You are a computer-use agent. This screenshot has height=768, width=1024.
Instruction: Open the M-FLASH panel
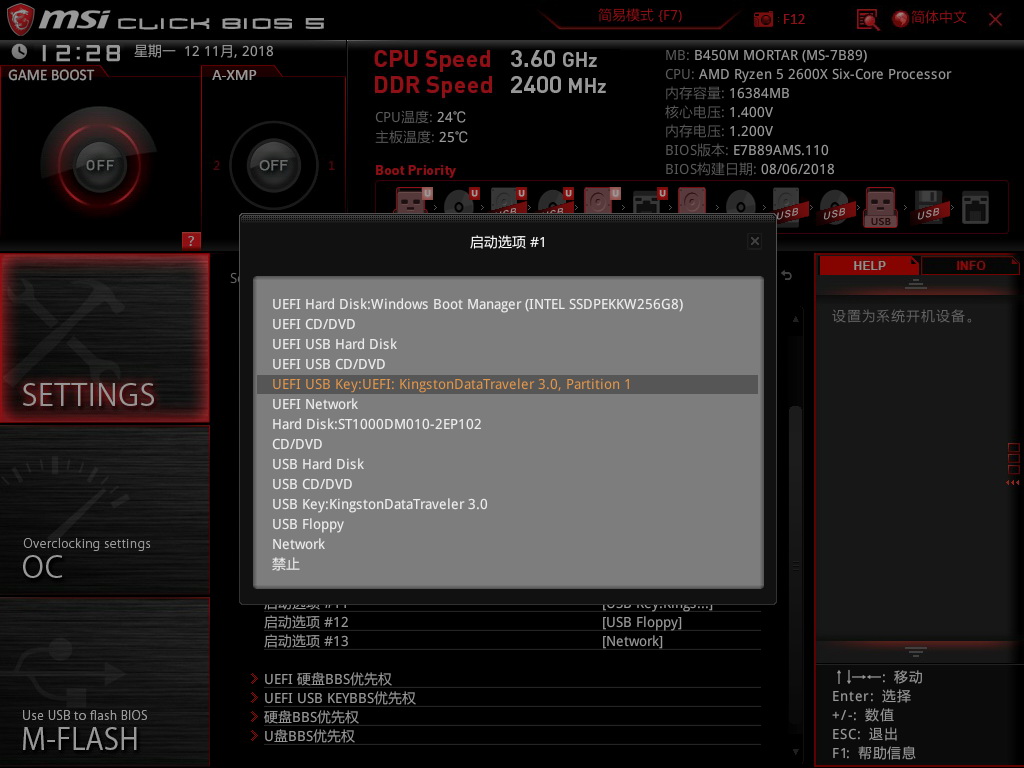[x=104, y=682]
